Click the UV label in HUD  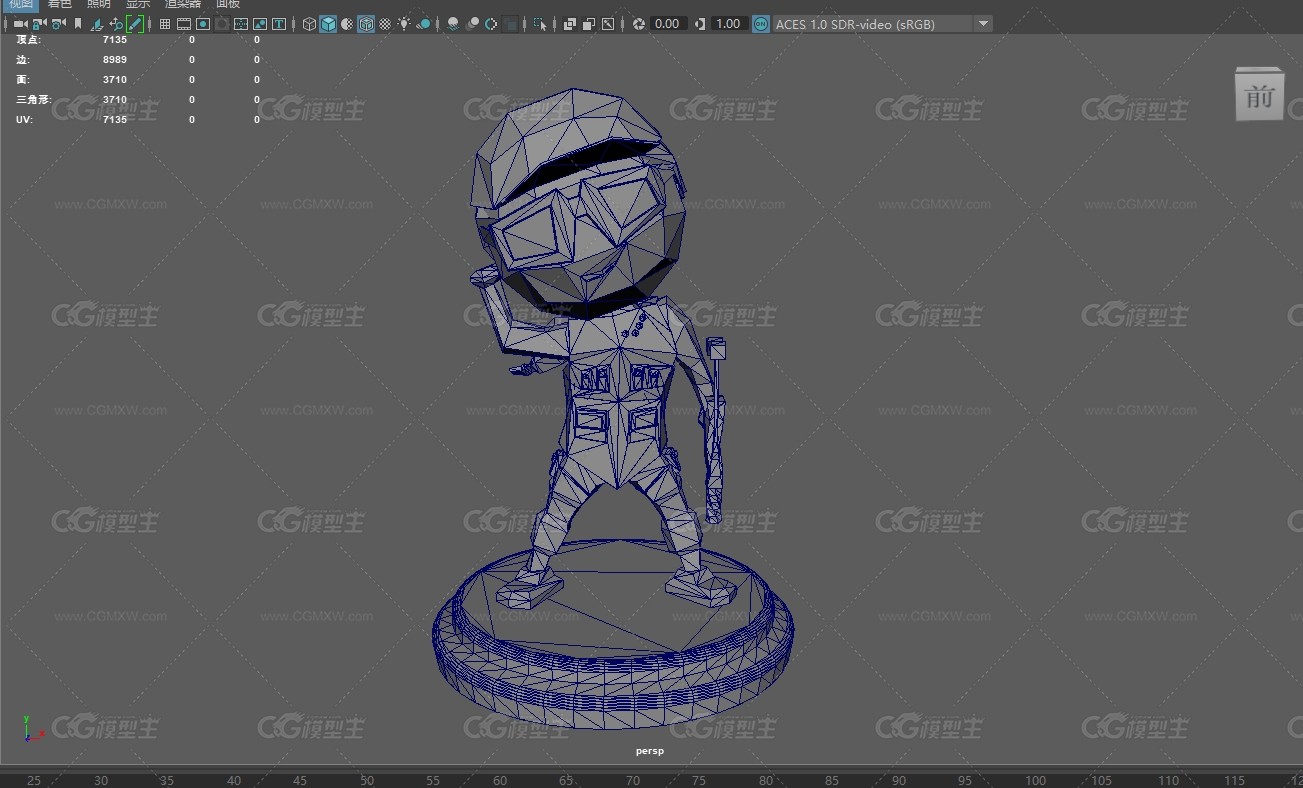pos(23,120)
